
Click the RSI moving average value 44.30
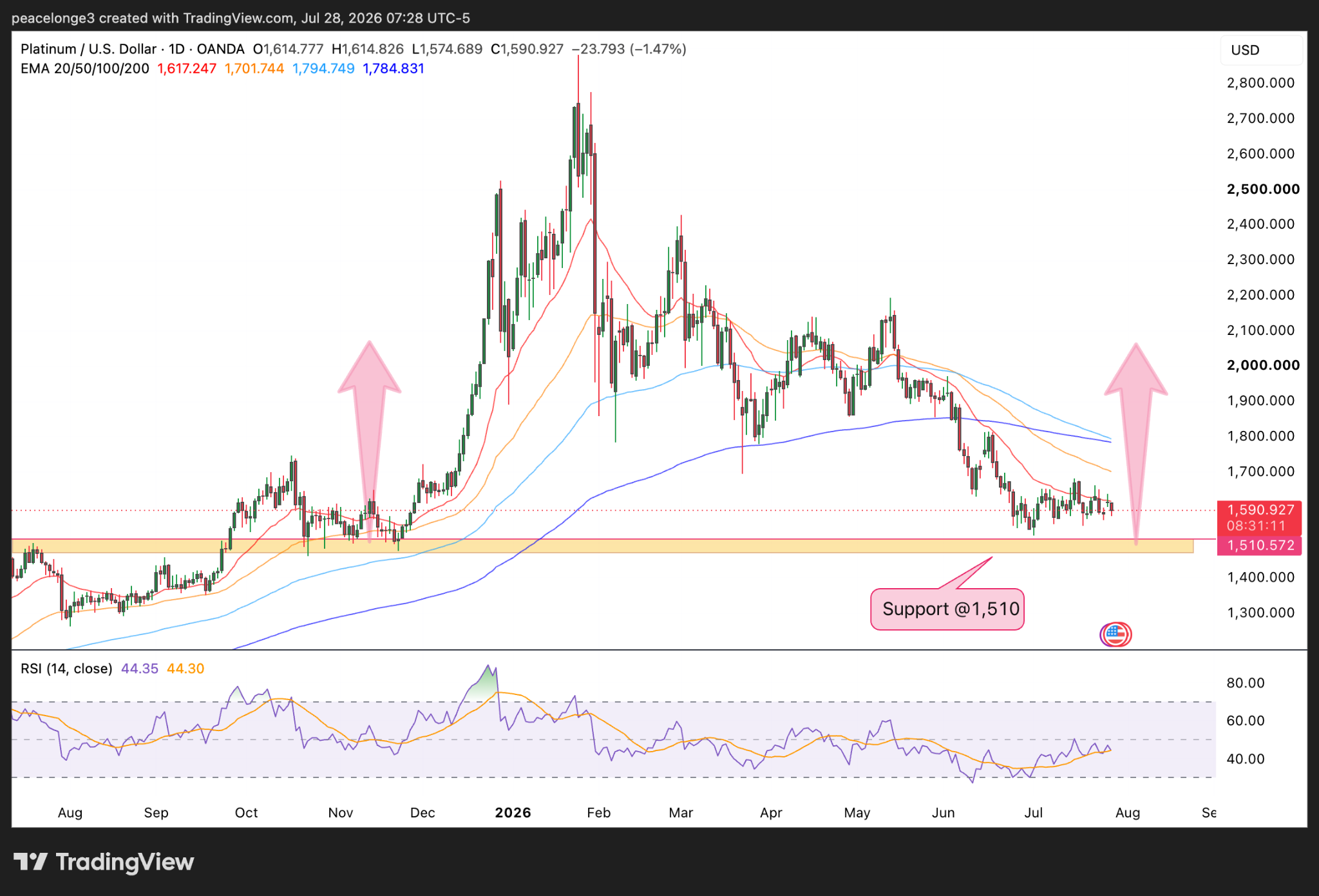(185, 669)
